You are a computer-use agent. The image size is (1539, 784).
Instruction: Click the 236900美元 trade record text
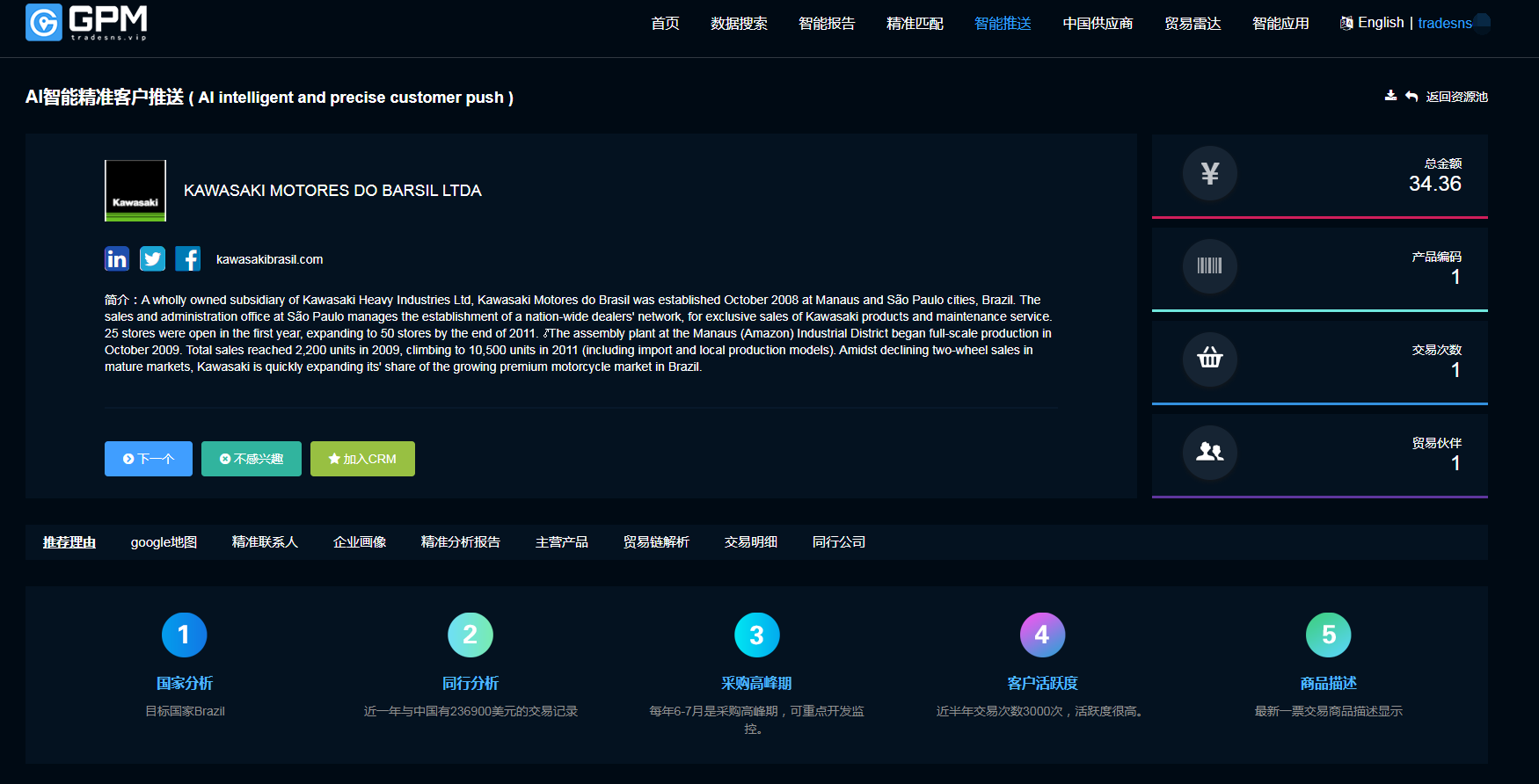click(470, 711)
